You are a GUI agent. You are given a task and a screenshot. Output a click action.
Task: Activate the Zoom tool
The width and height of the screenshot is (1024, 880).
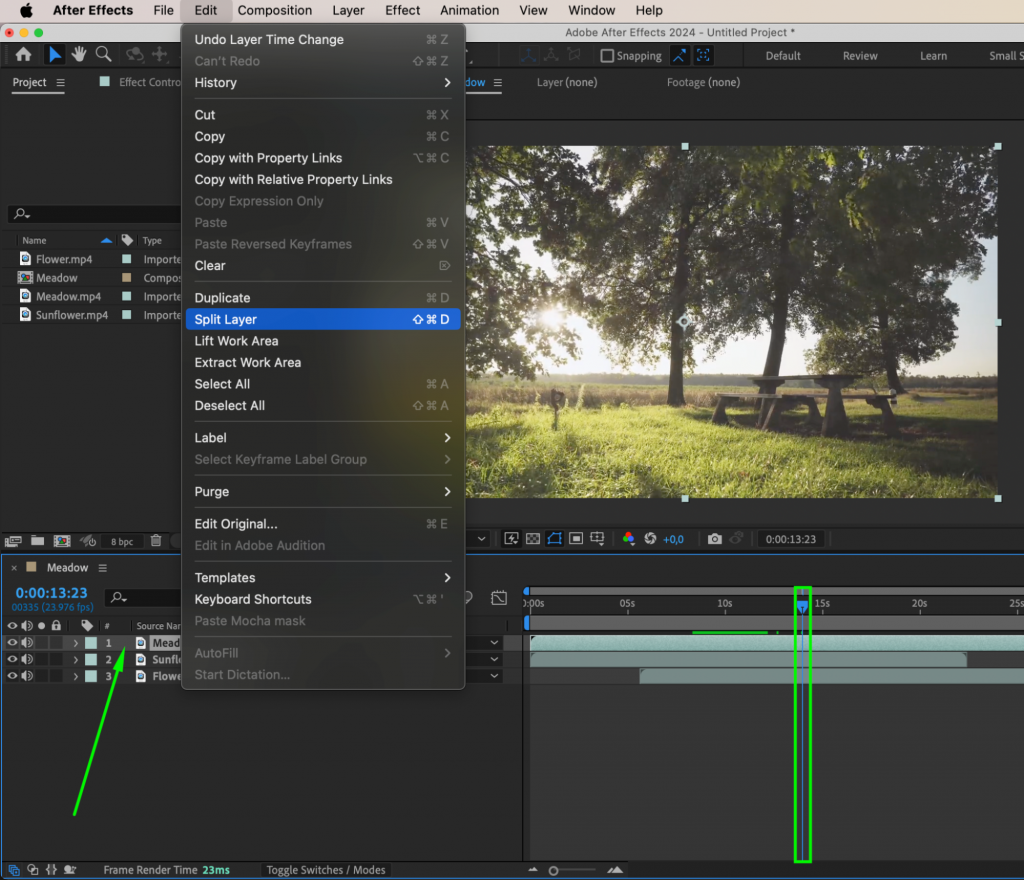(x=103, y=55)
